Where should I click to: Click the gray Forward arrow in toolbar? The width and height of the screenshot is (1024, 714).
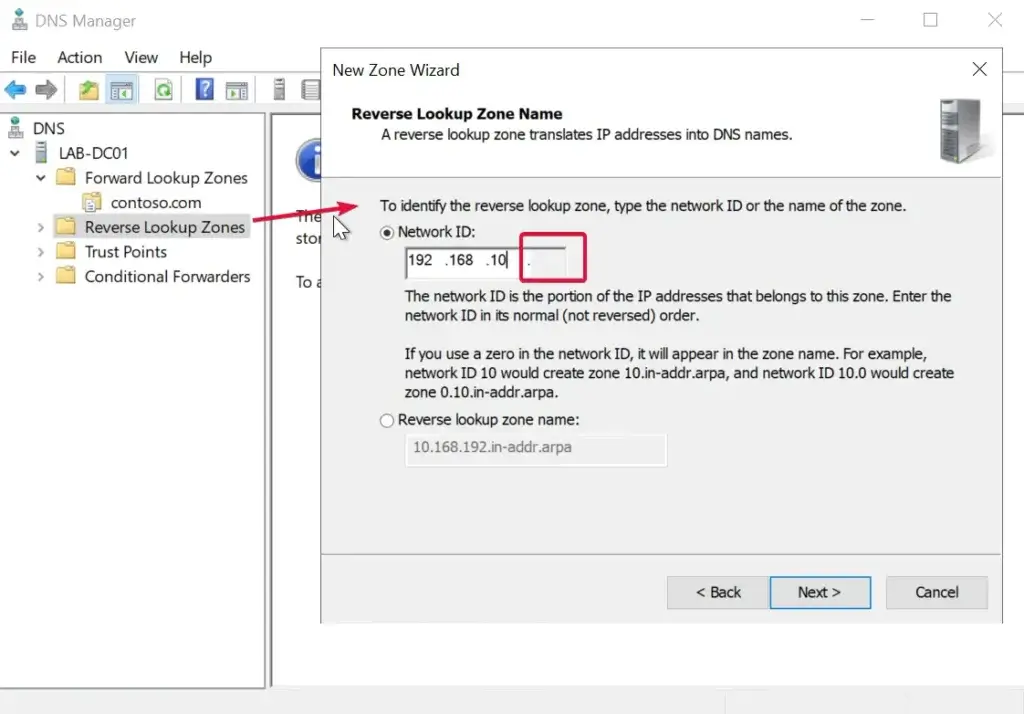(x=46, y=90)
